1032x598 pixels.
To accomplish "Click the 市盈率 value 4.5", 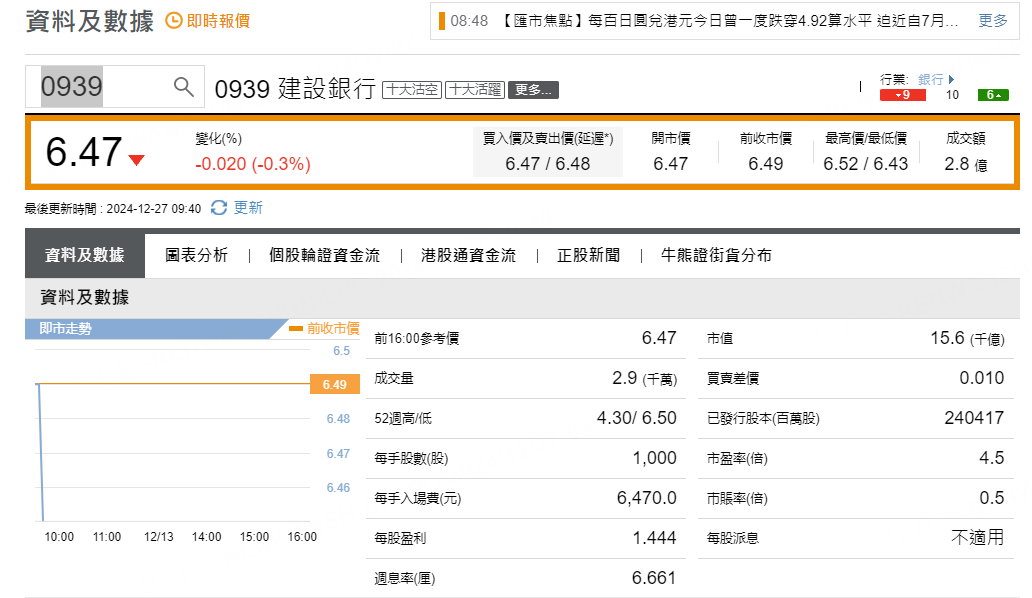I will click(991, 458).
